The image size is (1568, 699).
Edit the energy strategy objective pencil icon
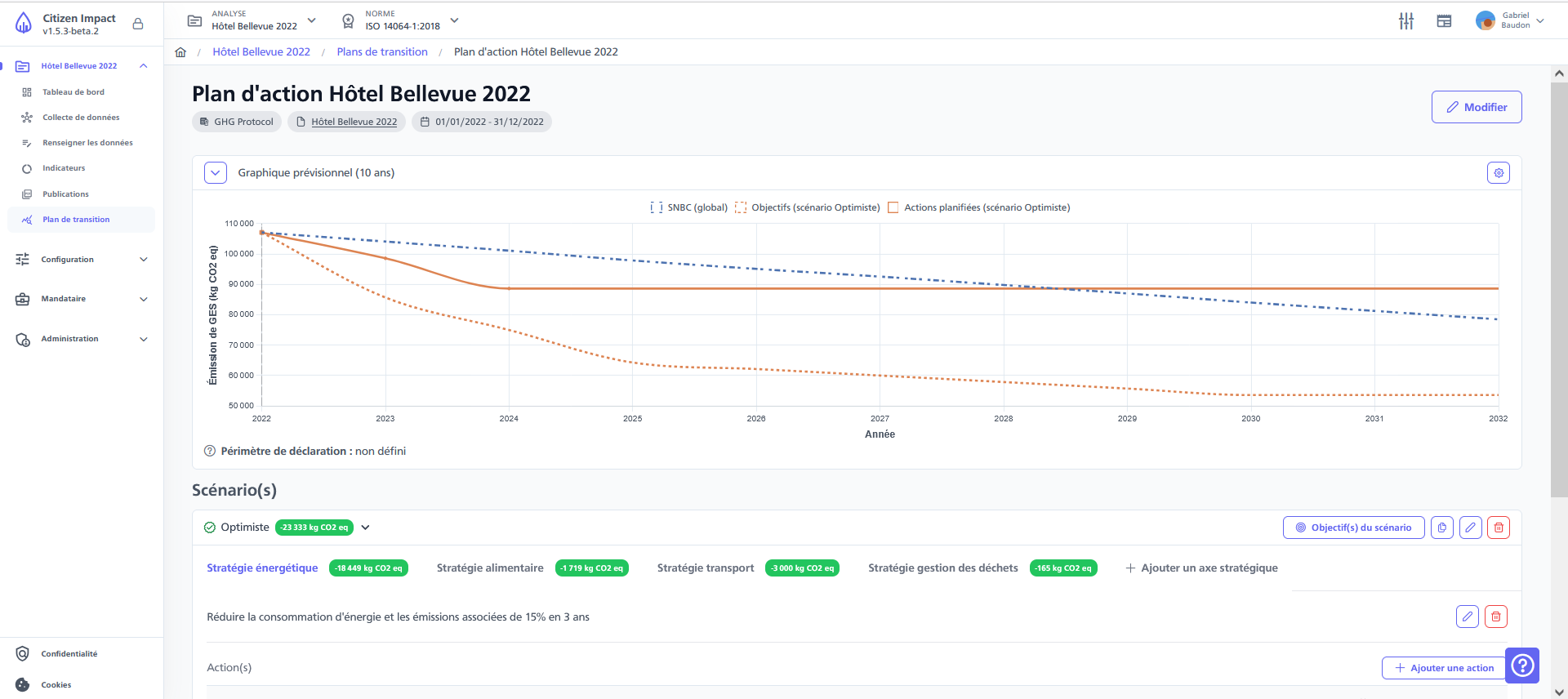coord(1468,617)
